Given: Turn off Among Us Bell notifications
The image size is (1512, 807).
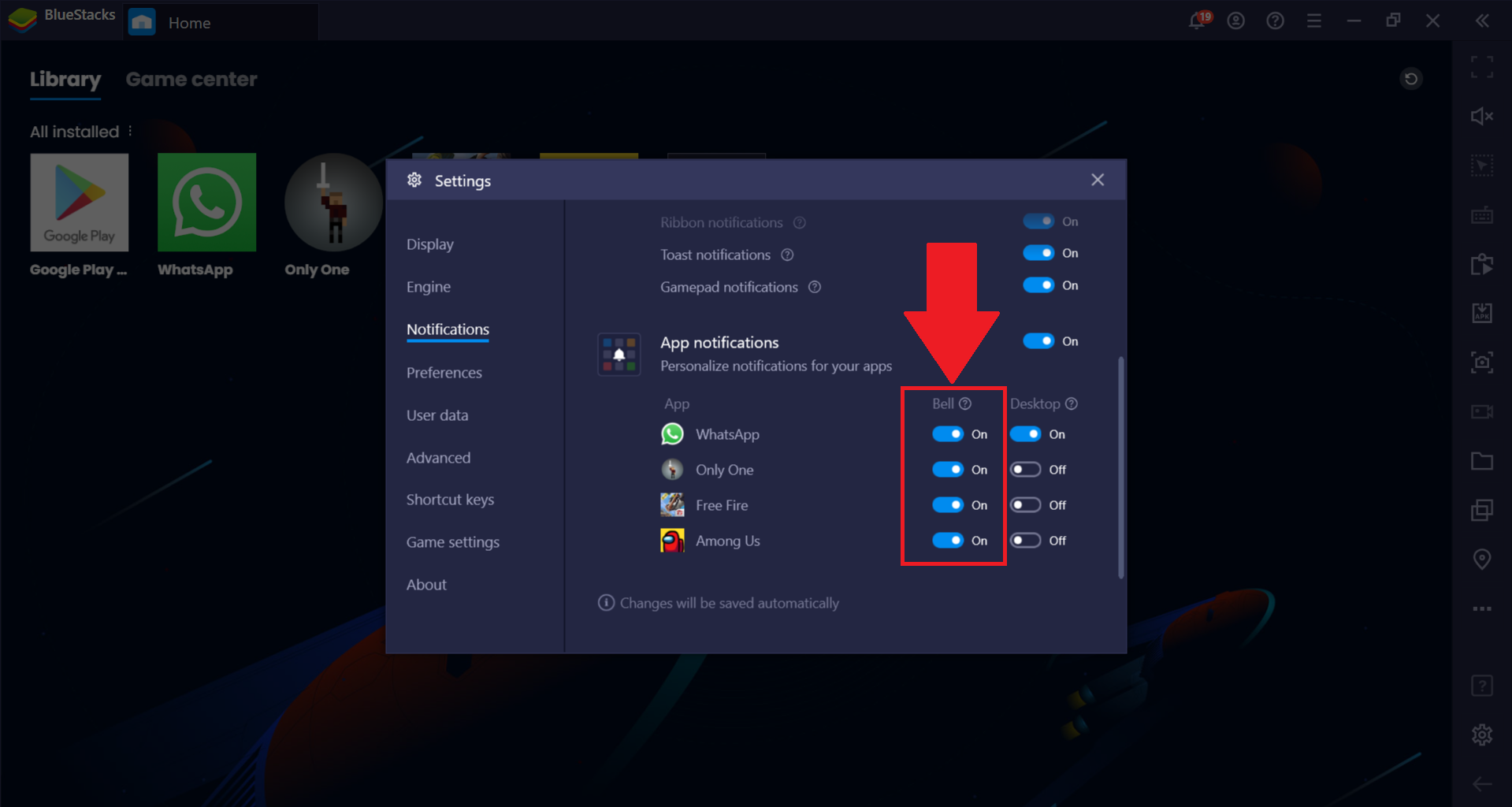Looking at the screenshot, I should click(x=948, y=541).
